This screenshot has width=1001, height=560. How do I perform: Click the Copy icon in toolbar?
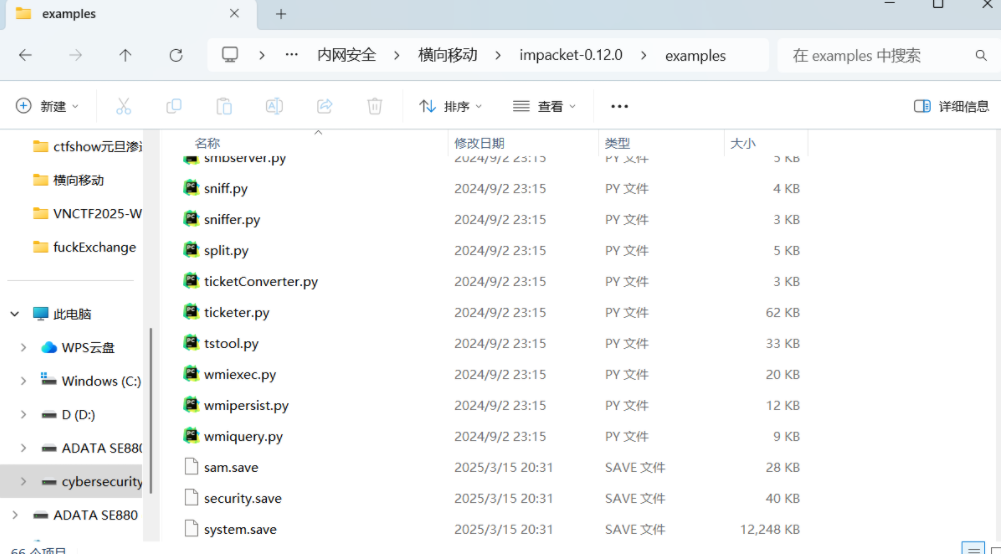pyautogui.click(x=174, y=106)
